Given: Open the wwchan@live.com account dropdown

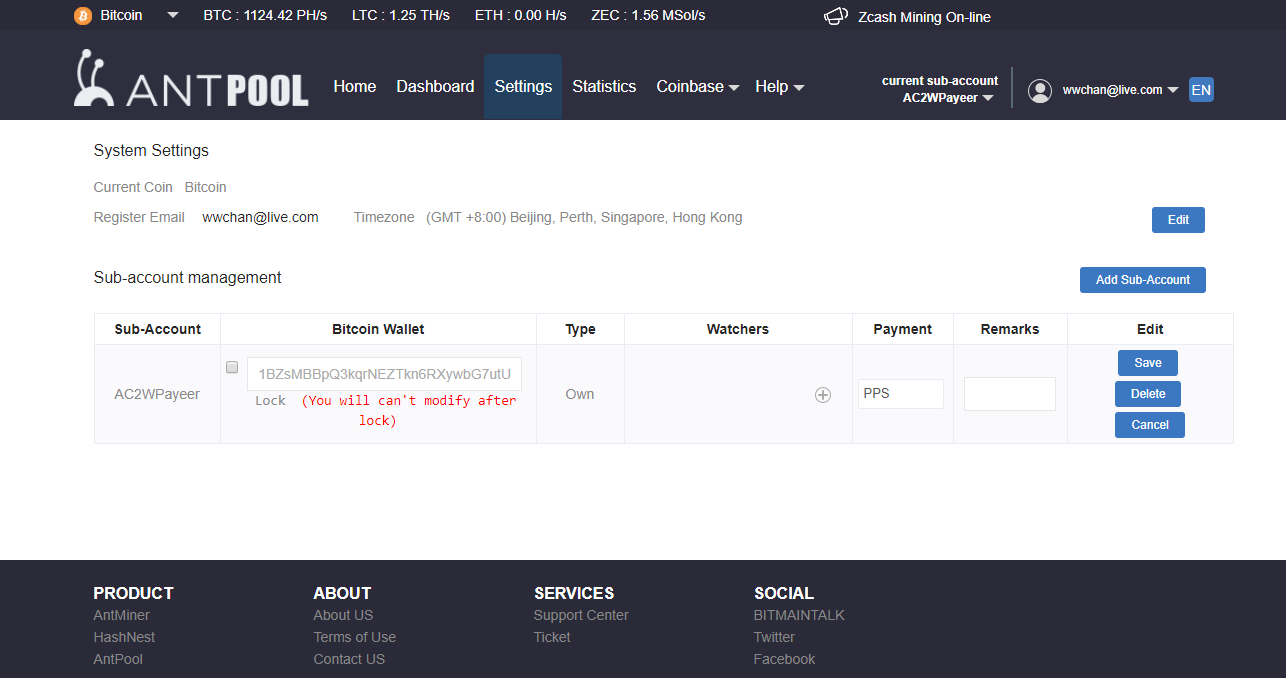Looking at the screenshot, I should (1120, 90).
